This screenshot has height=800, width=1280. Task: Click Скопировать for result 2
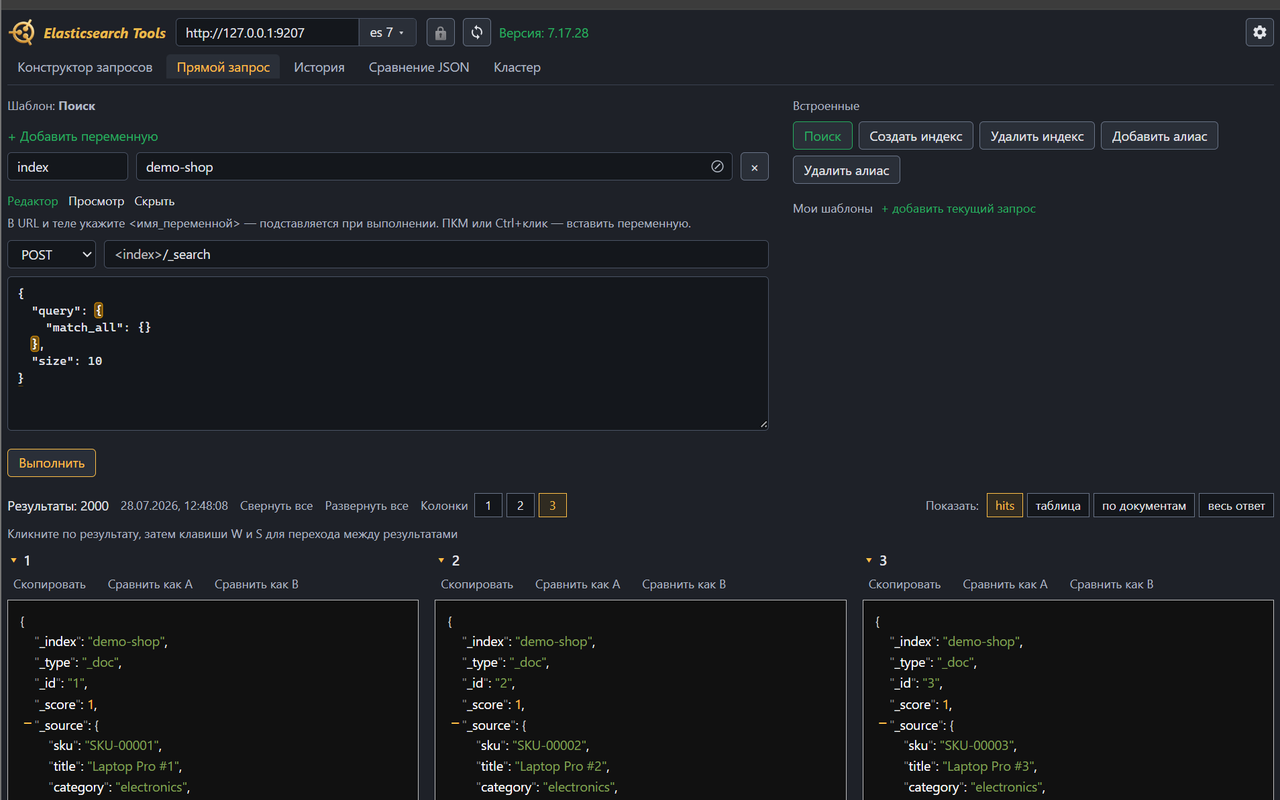[477, 584]
